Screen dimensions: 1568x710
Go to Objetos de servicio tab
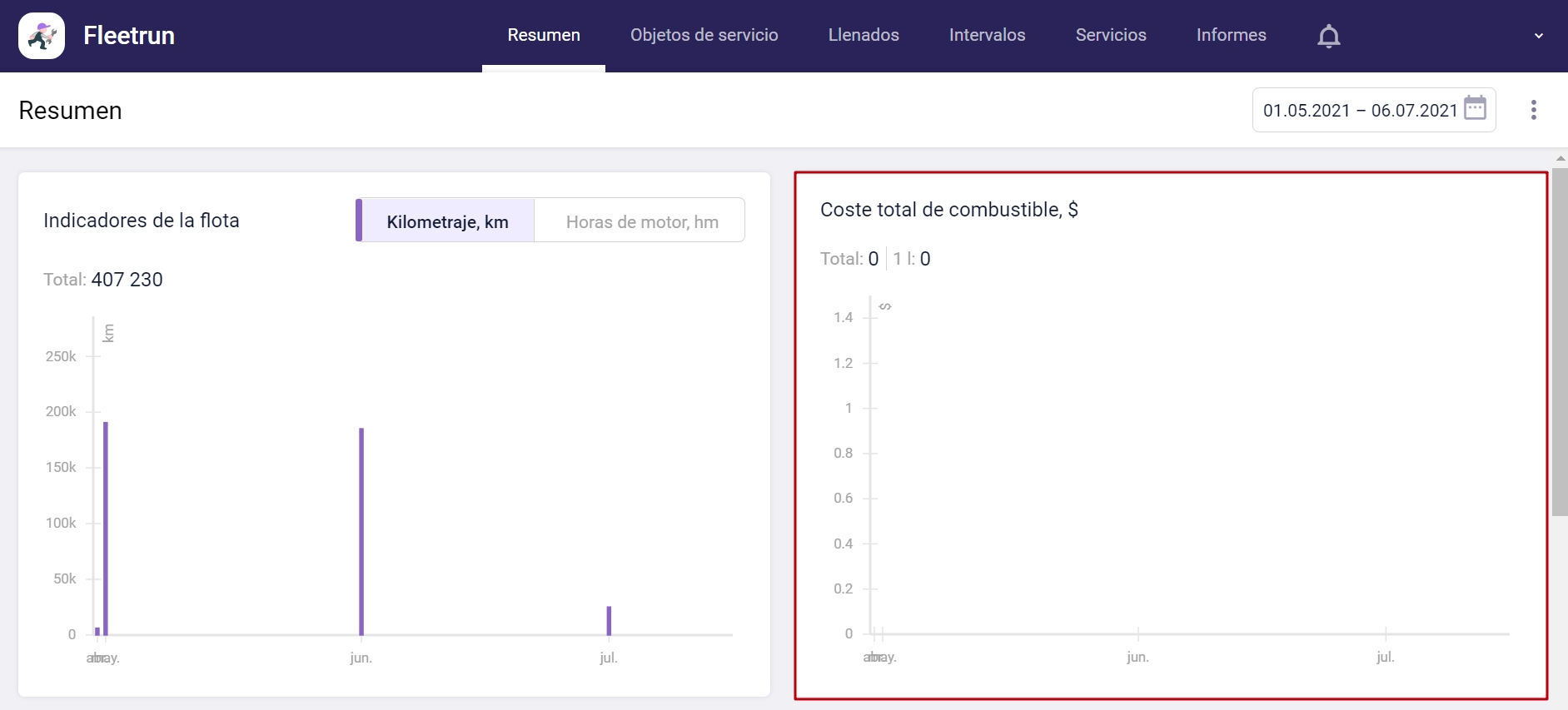coord(704,35)
